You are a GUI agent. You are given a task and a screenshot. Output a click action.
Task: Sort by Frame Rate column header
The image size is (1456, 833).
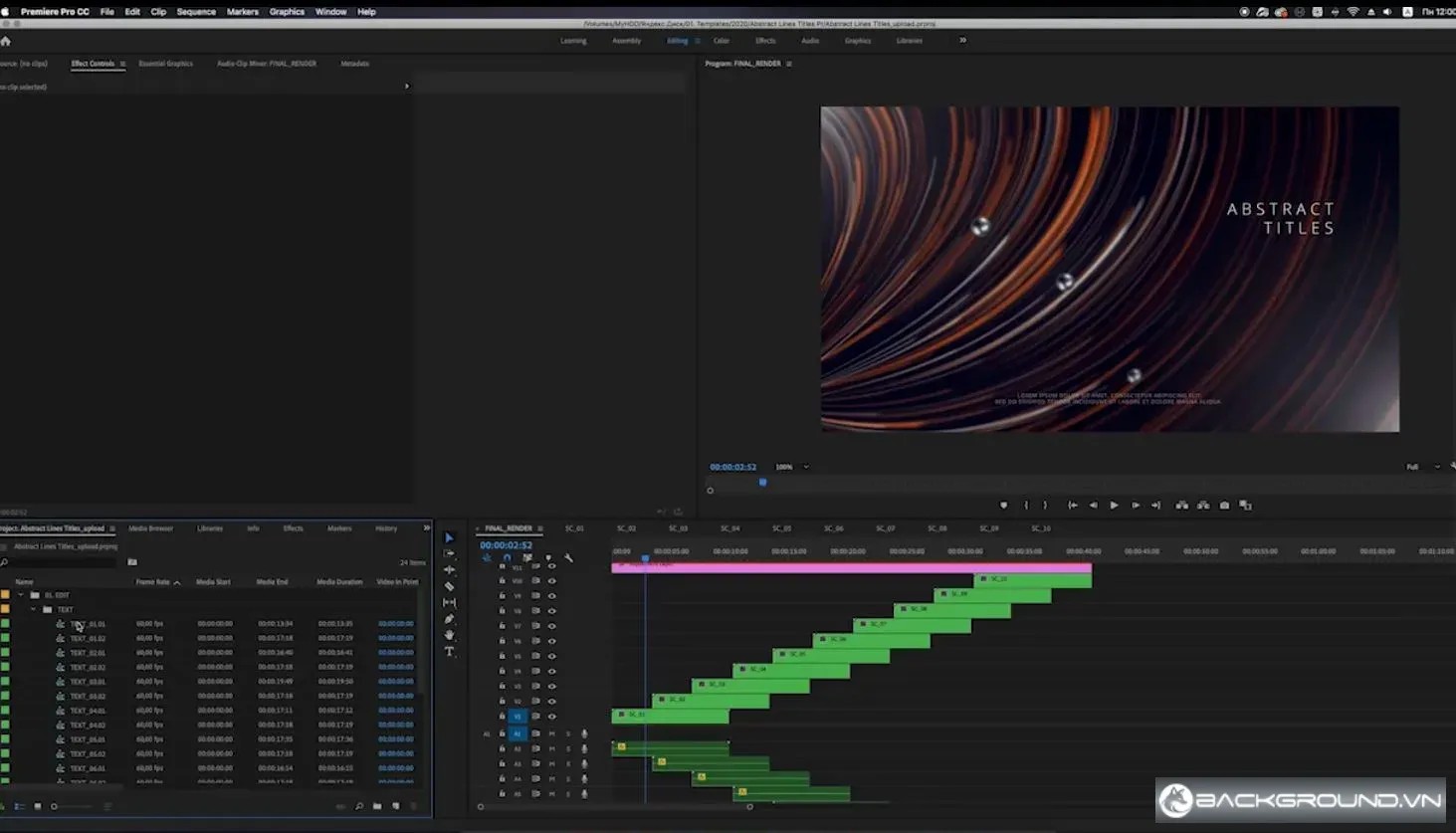point(152,582)
